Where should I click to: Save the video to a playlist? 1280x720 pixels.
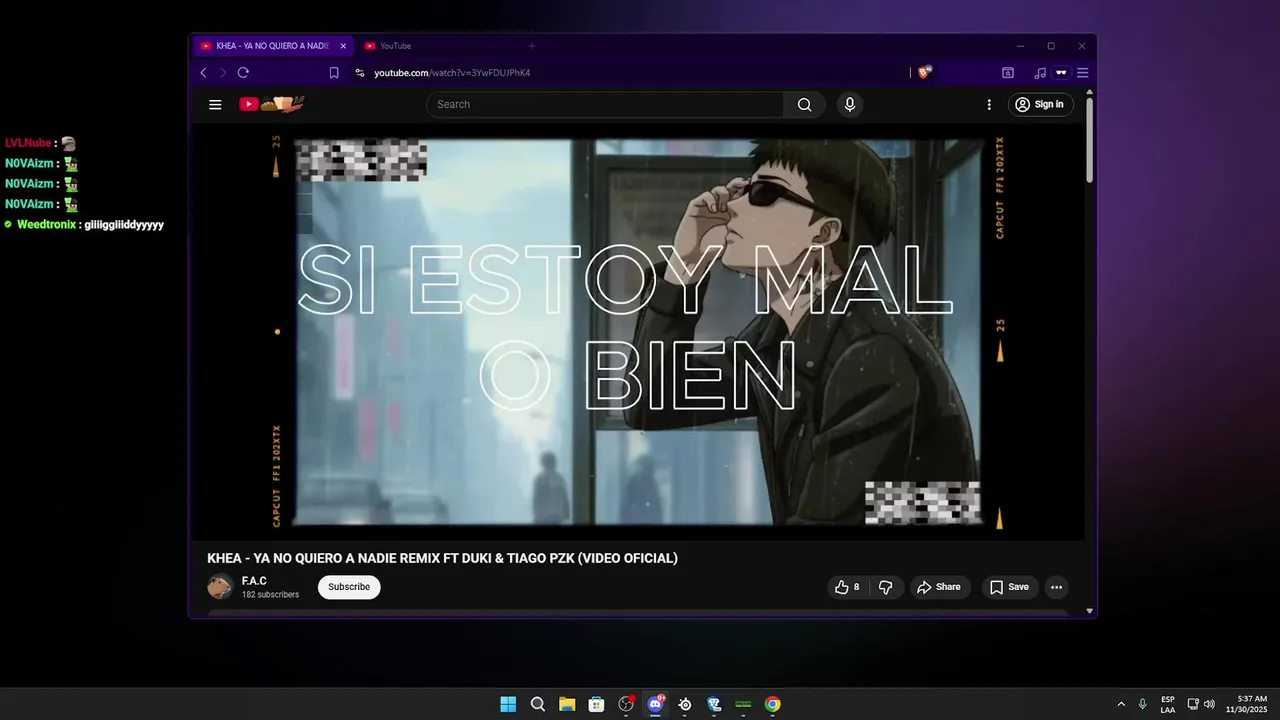pyautogui.click(x=1009, y=587)
